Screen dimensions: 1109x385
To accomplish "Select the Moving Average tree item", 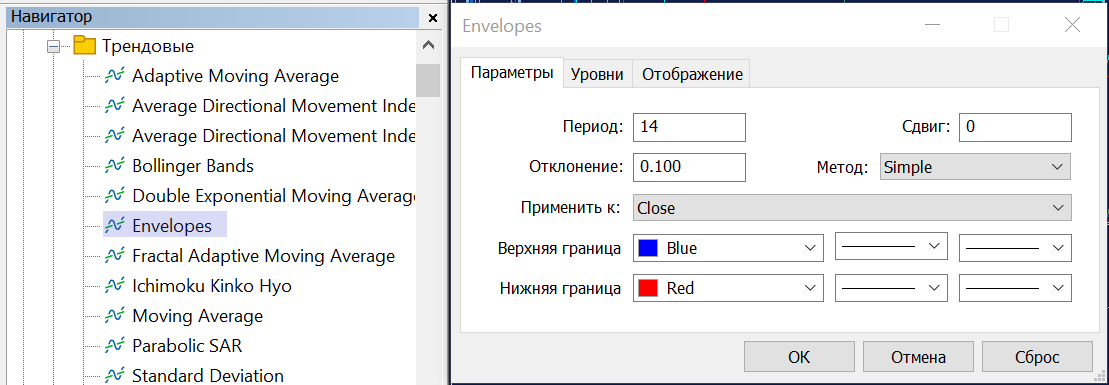I will pos(197,316).
